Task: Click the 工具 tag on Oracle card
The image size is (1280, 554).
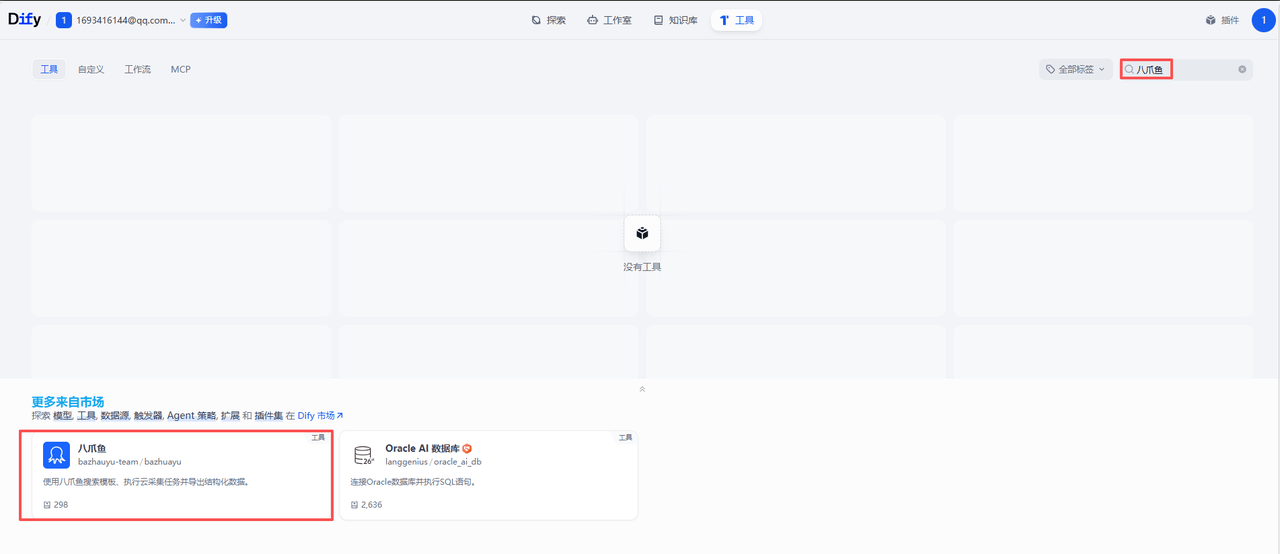Action: click(x=625, y=437)
